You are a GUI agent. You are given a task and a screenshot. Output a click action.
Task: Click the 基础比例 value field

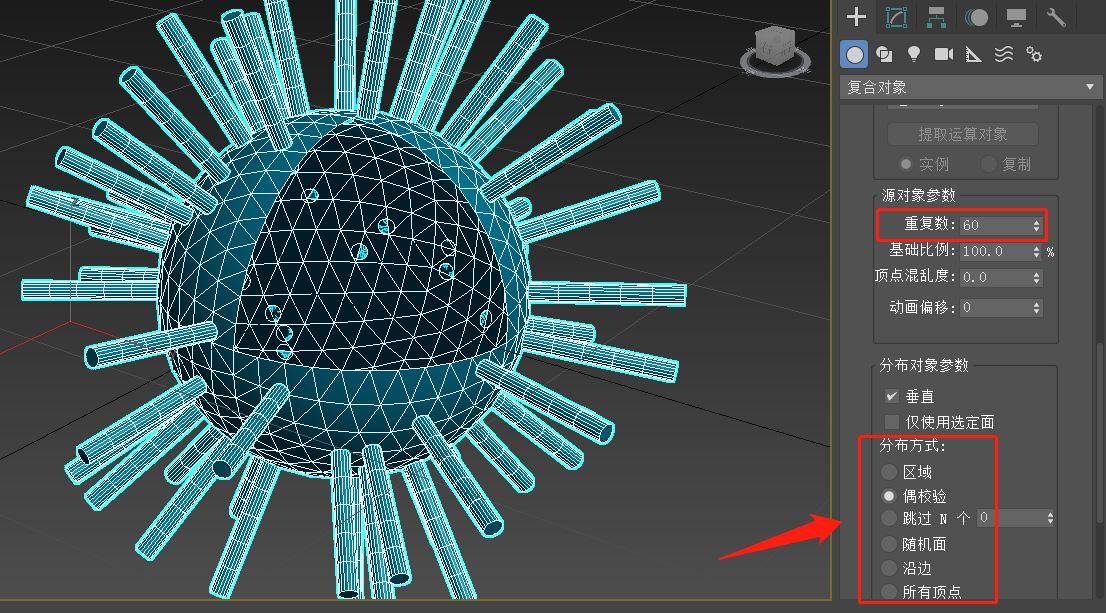(995, 251)
